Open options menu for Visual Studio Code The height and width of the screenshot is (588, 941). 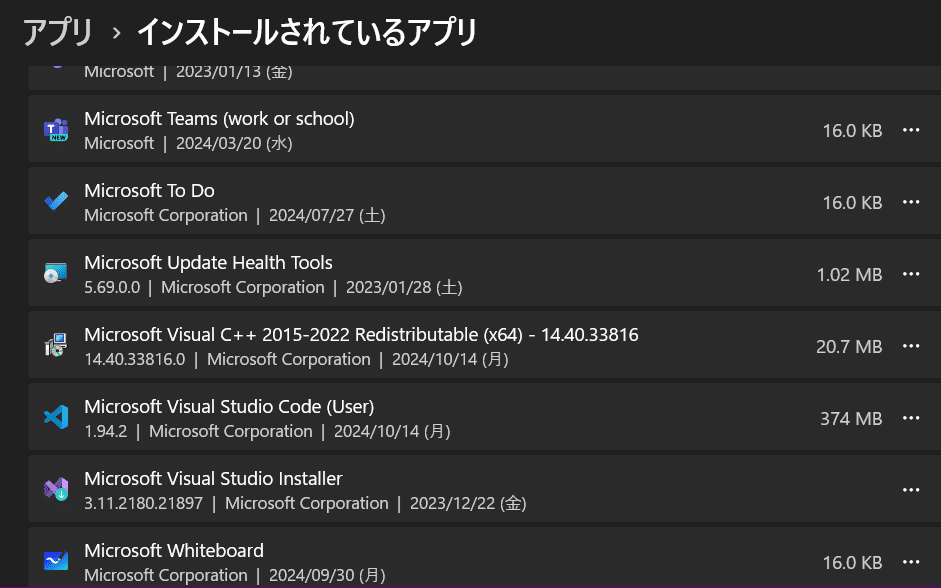pyautogui.click(x=911, y=418)
